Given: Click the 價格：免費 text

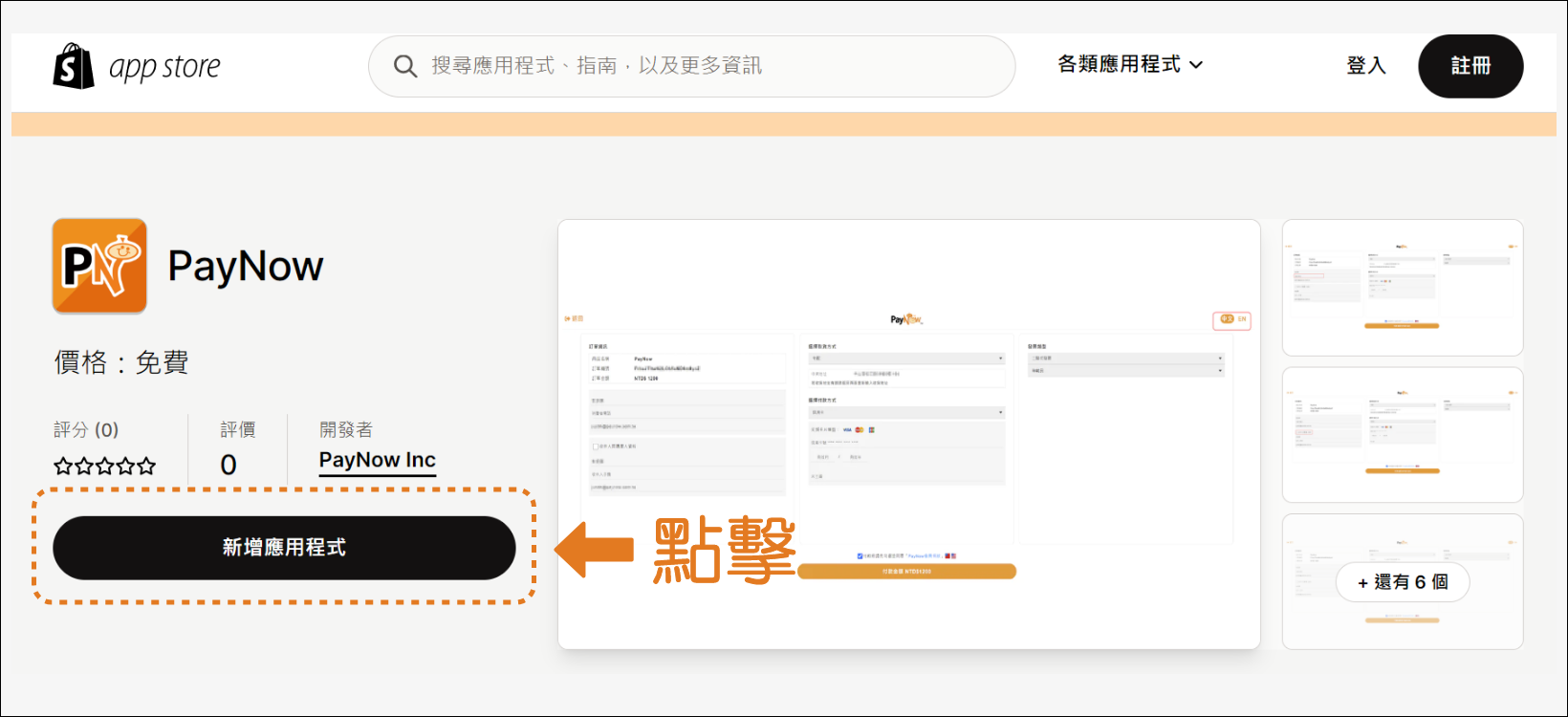Looking at the screenshot, I should (x=121, y=362).
